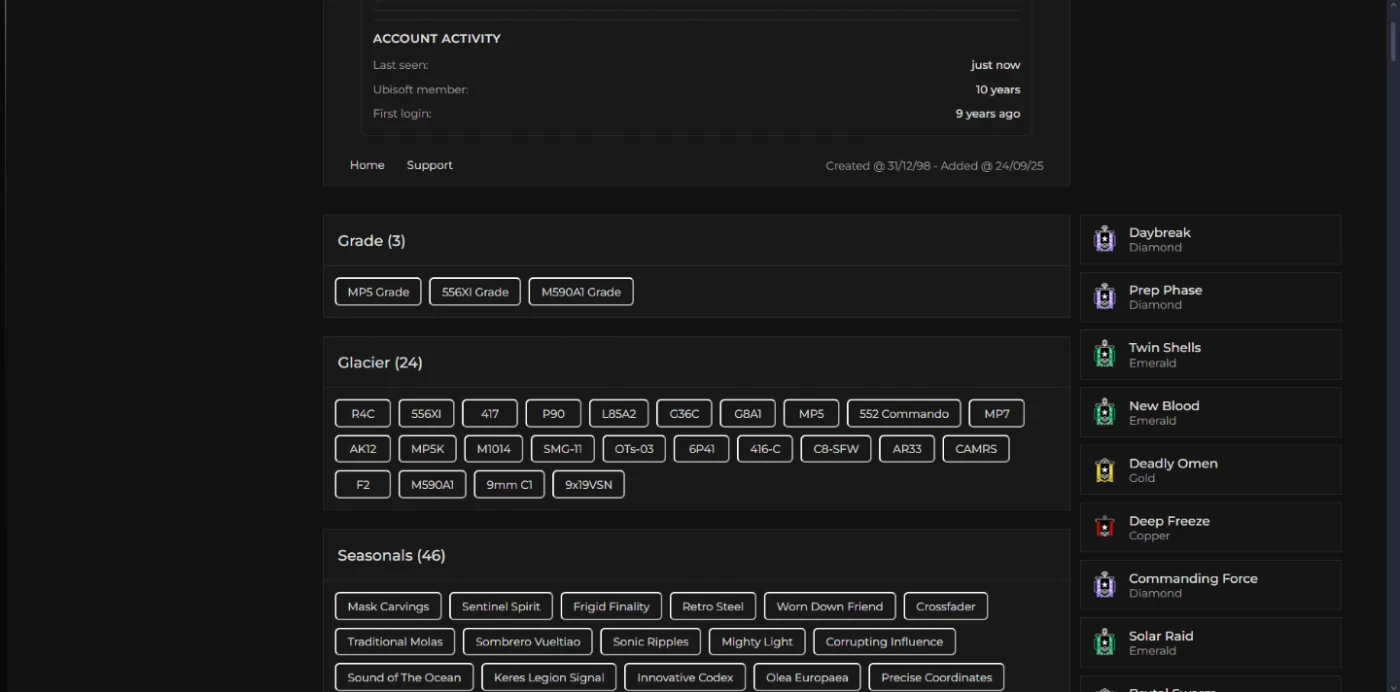
Task: Select the Twin Shells Emerald badge icon
Action: point(1104,355)
